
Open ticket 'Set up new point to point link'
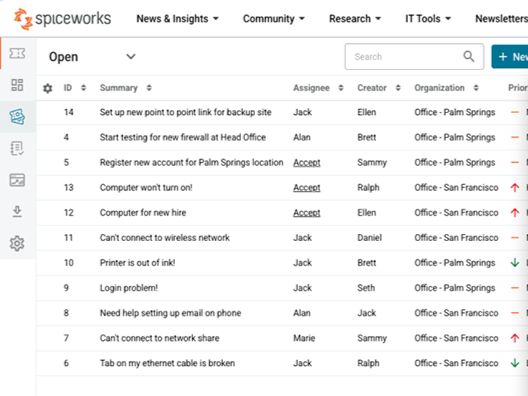[x=186, y=112]
